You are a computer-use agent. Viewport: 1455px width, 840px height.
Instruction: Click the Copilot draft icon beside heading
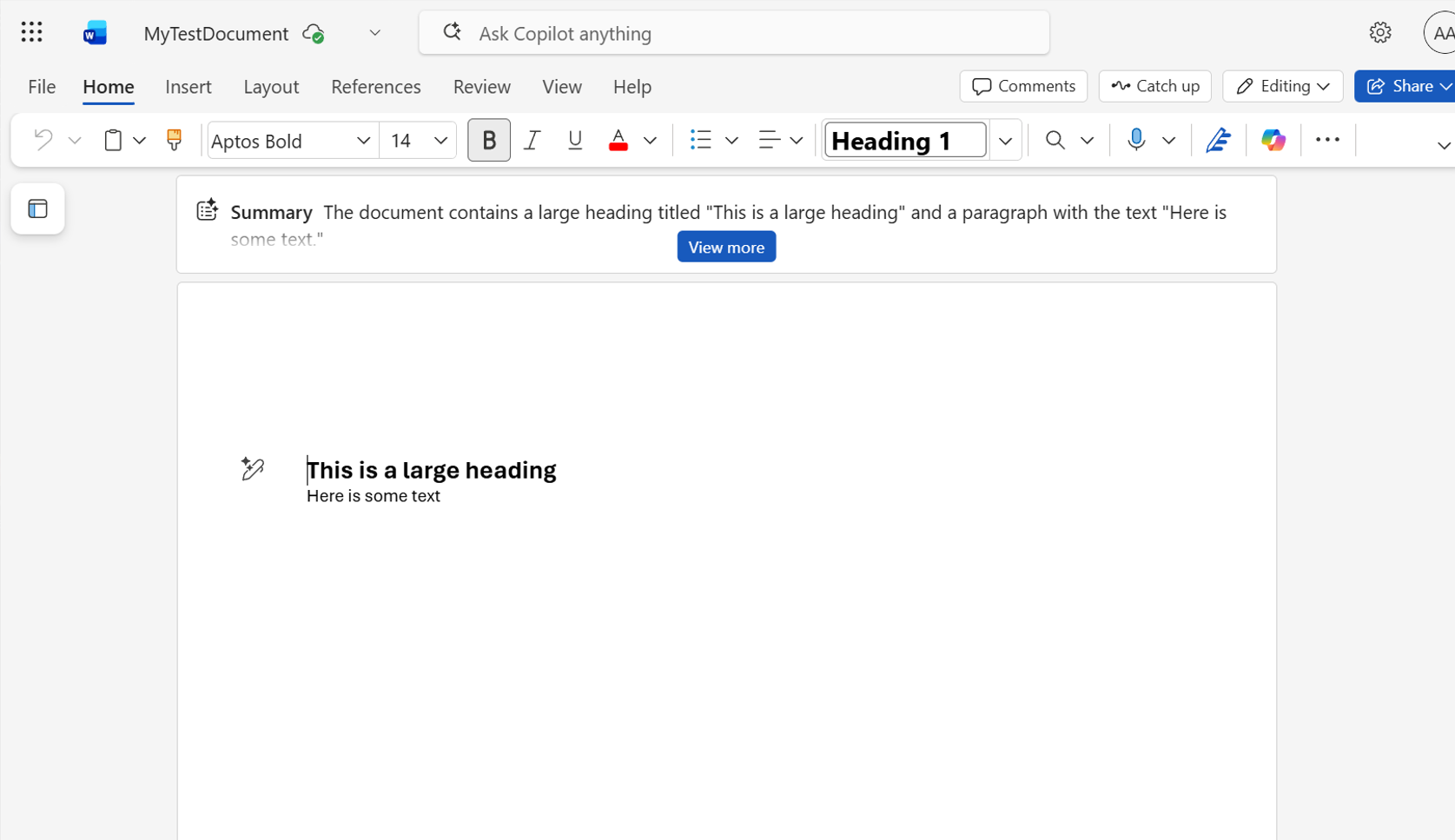point(252,469)
